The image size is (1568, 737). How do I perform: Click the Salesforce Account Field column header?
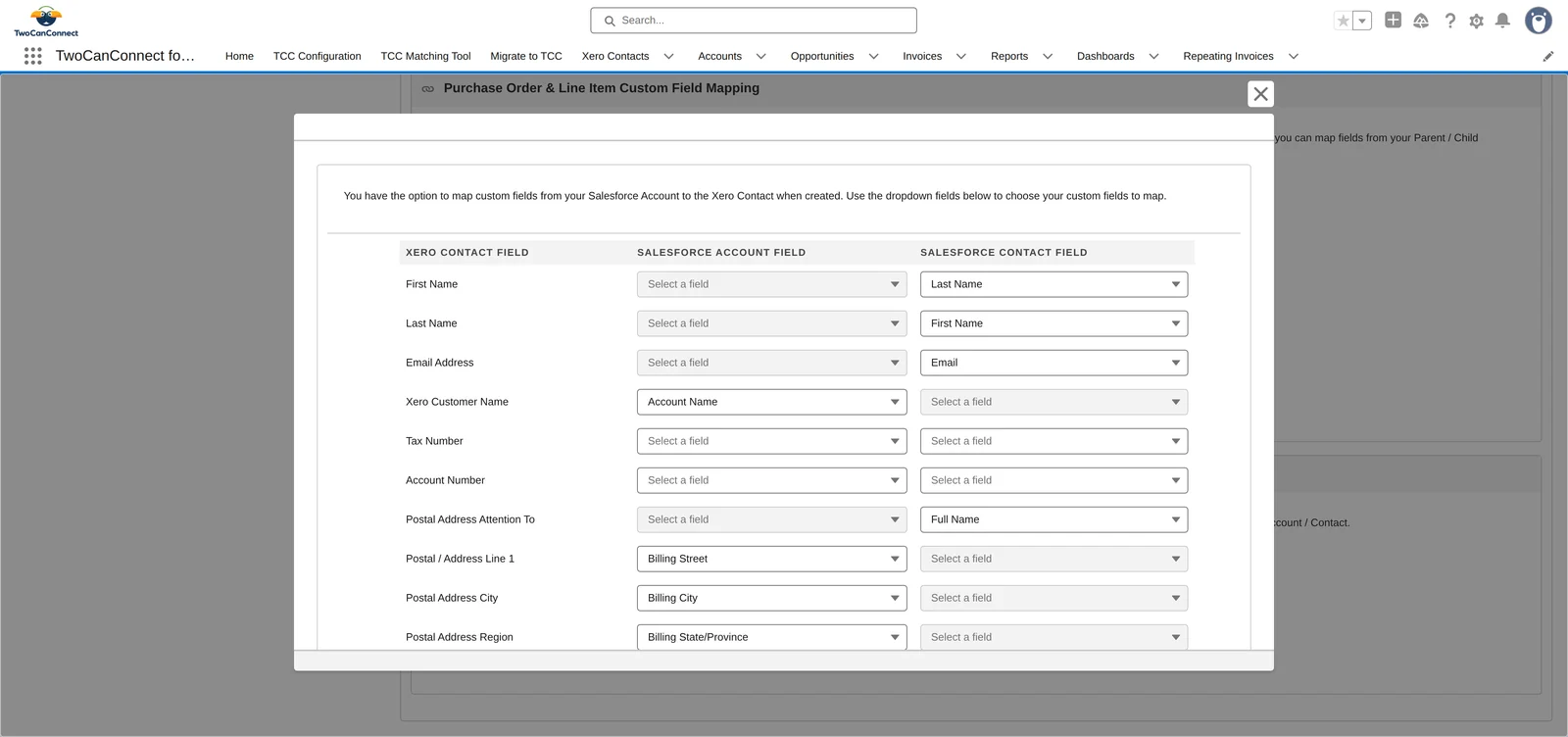[x=721, y=253]
